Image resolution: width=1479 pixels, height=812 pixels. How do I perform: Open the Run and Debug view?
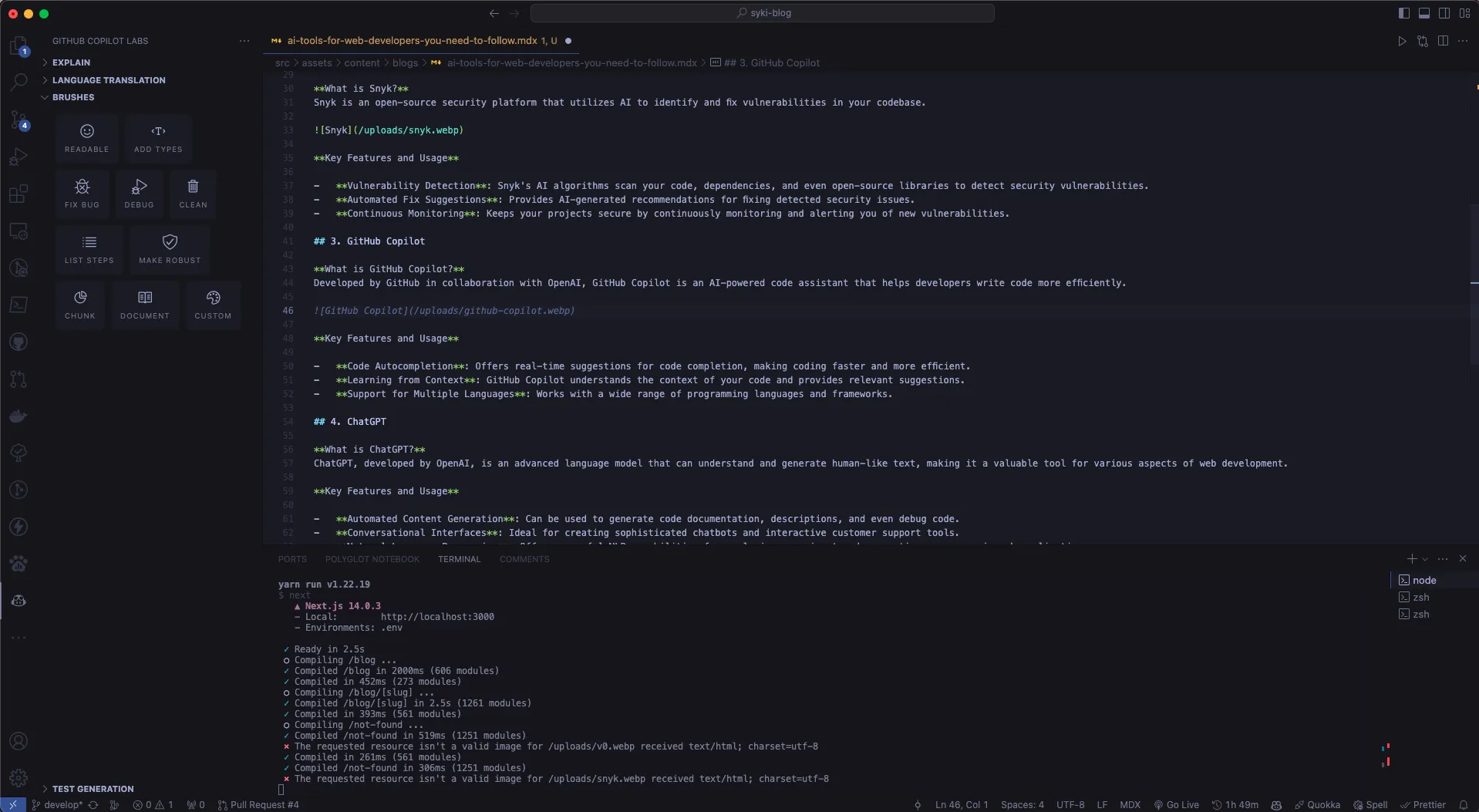[x=19, y=157]
